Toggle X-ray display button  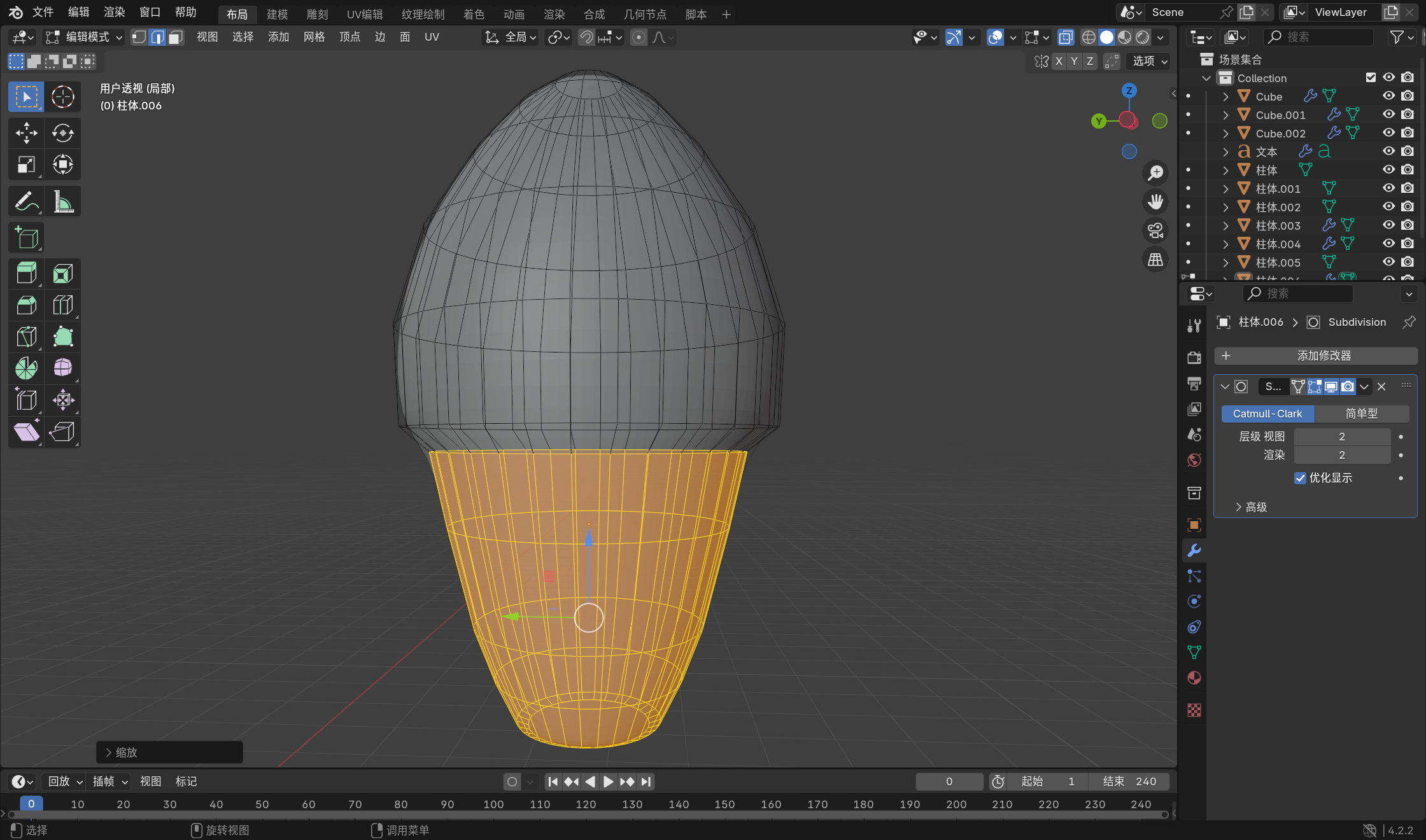point(1066,38)
